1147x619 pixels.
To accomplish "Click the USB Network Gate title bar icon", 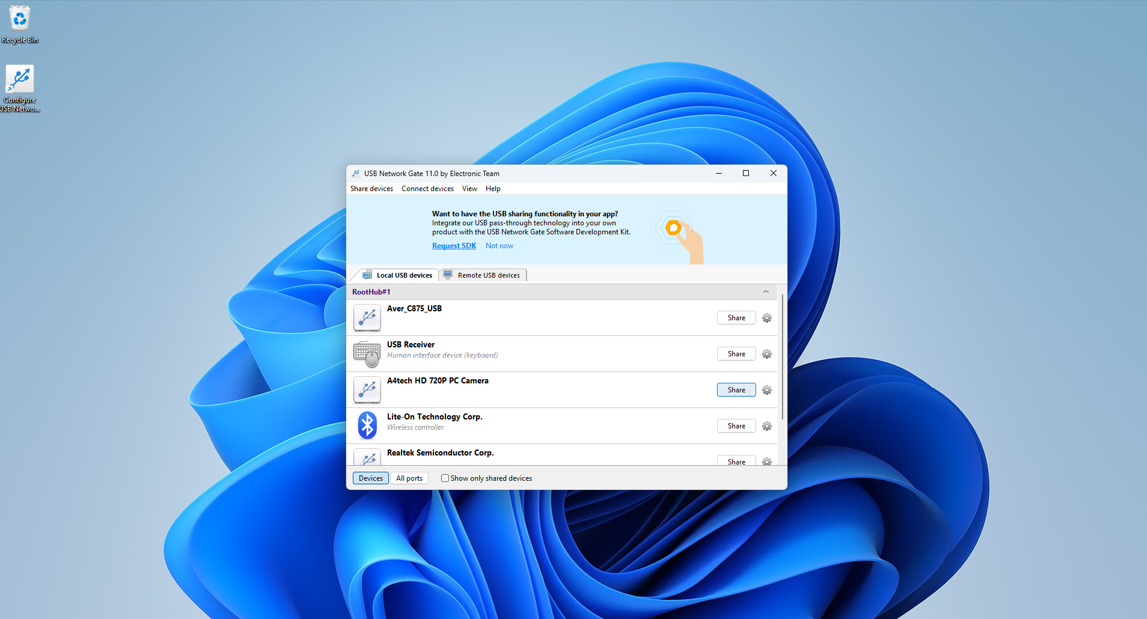I will click(x=356, y=173).
